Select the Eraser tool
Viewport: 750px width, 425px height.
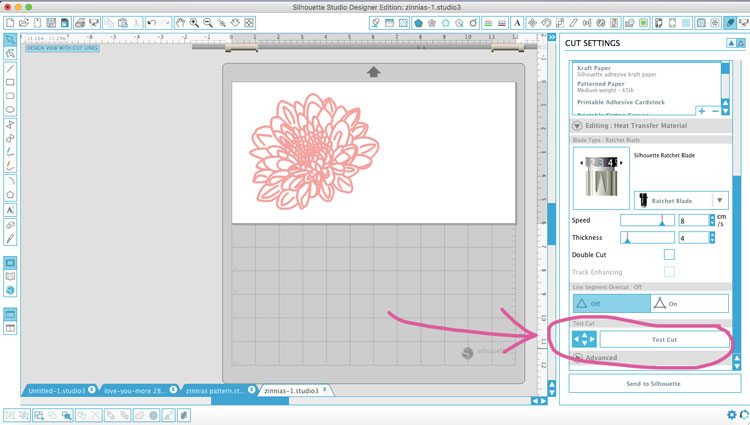(10, 225)
